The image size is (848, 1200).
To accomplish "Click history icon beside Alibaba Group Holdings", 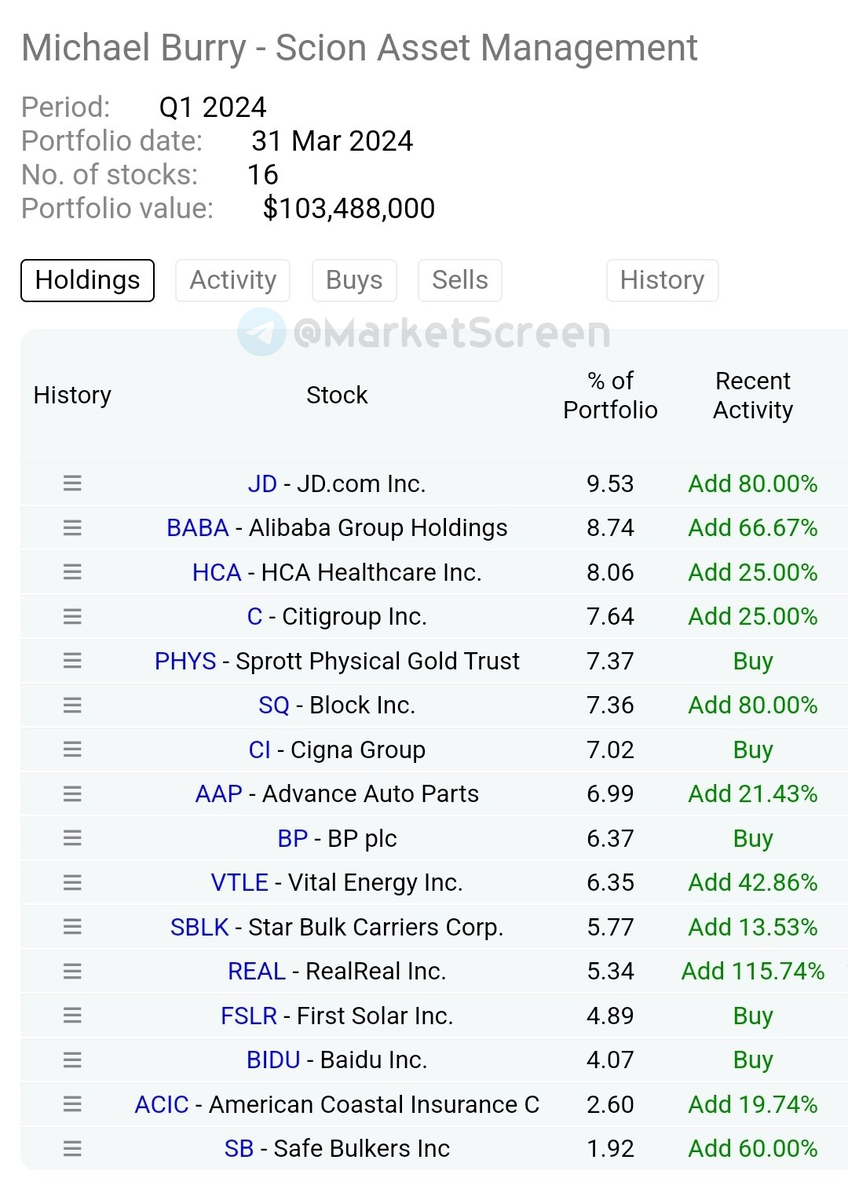I will (x=72, y=528).
